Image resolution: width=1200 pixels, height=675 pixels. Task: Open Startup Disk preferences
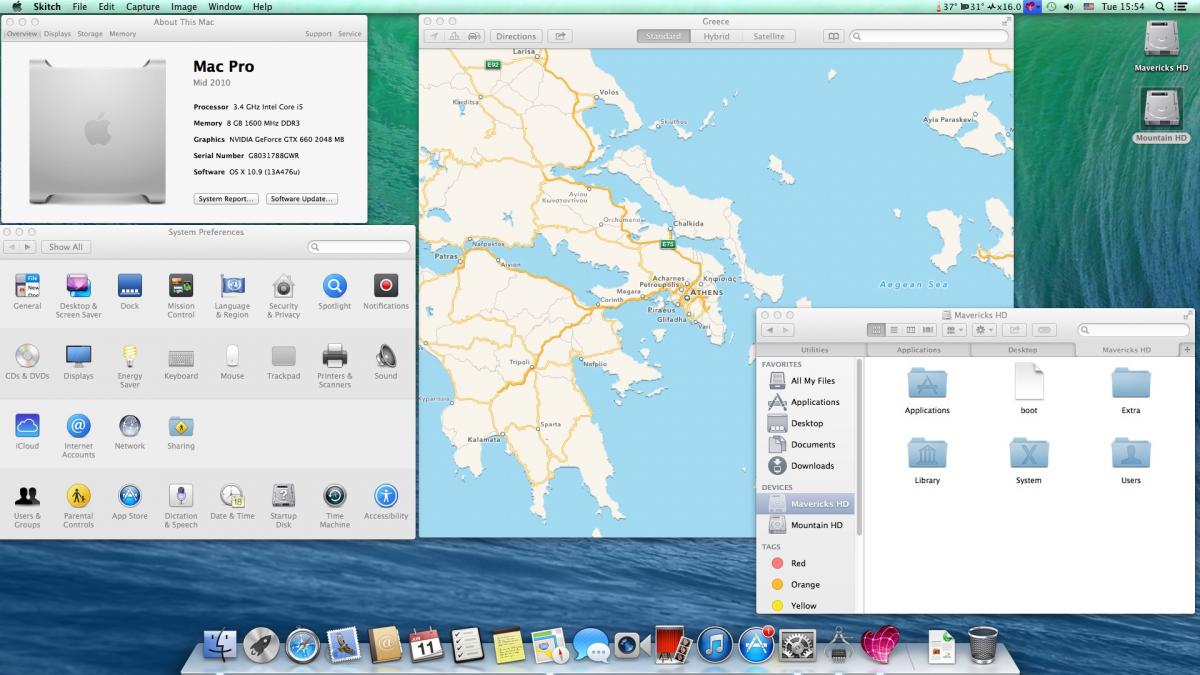(284, 505)
